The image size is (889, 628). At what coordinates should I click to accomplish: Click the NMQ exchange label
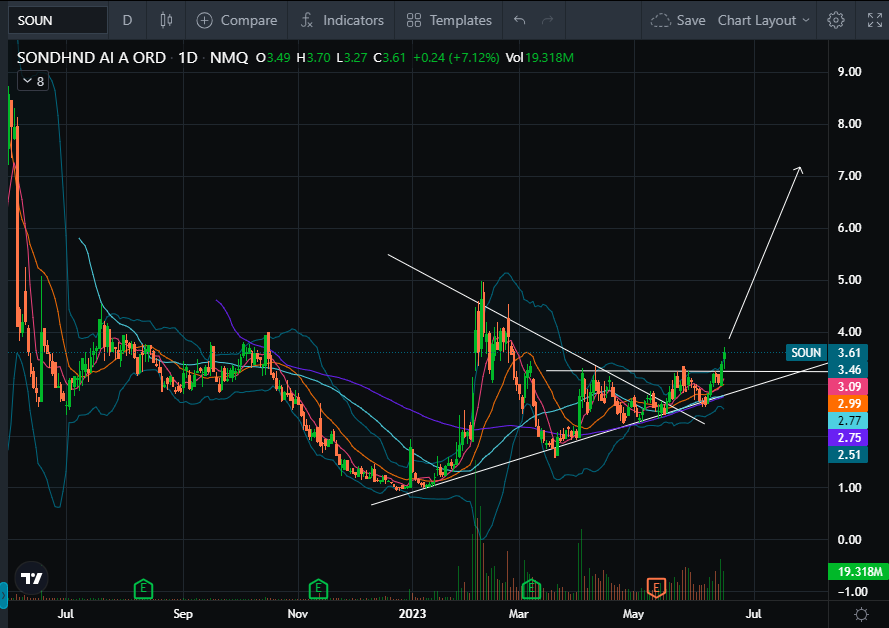click(229, 58)
